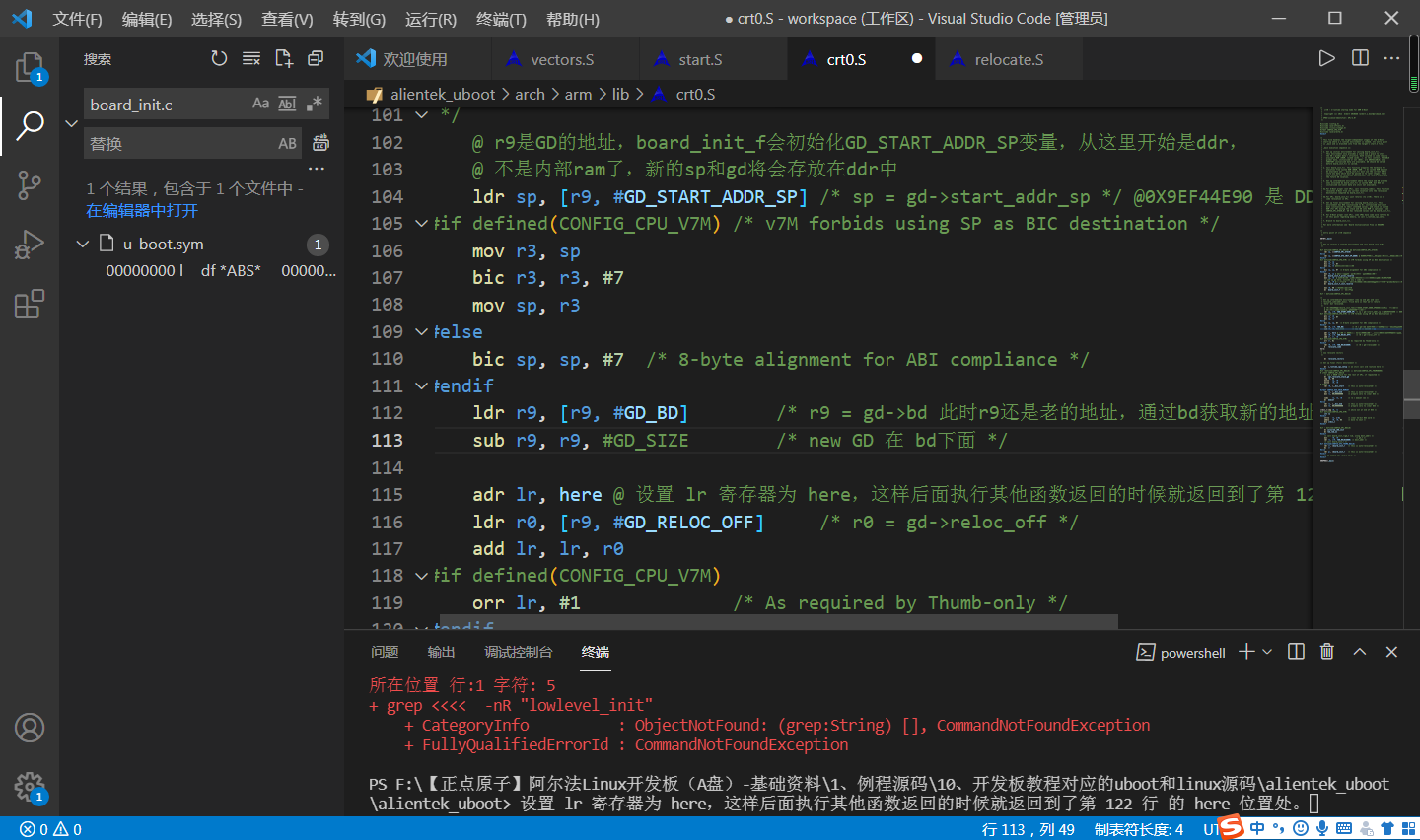Maximize the panel with up chevron
The width and height of the screenshot is (1420, 840).
coord(1359,652)
